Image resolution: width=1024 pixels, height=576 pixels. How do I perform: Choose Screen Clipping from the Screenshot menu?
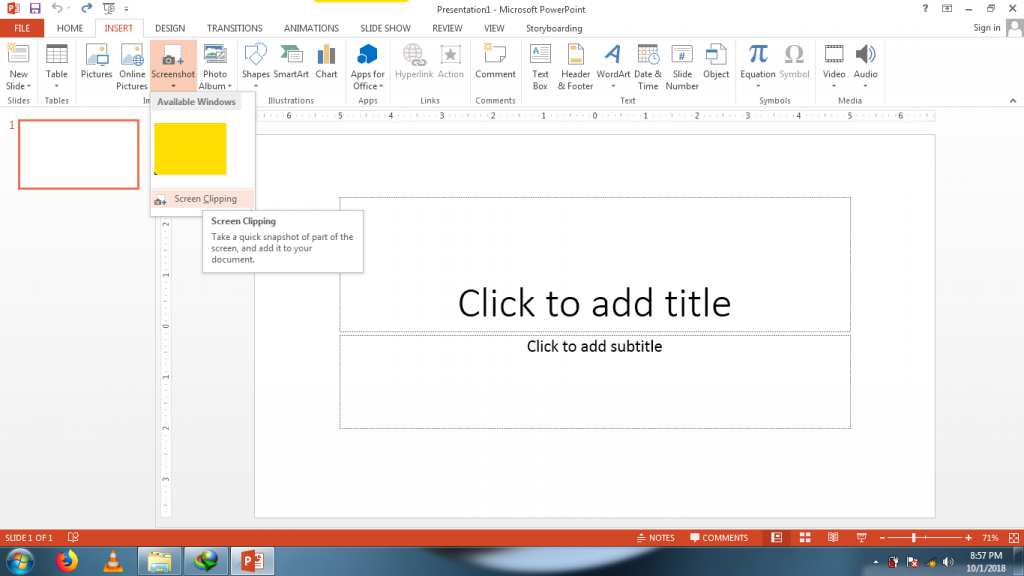pos(204,199)
